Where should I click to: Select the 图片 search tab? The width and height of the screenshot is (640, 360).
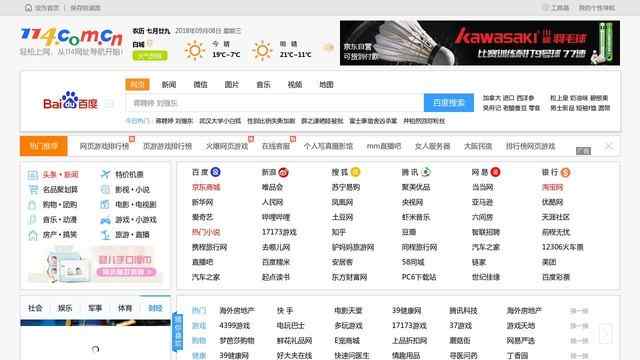pyautogui.click(x=231, y=84)
